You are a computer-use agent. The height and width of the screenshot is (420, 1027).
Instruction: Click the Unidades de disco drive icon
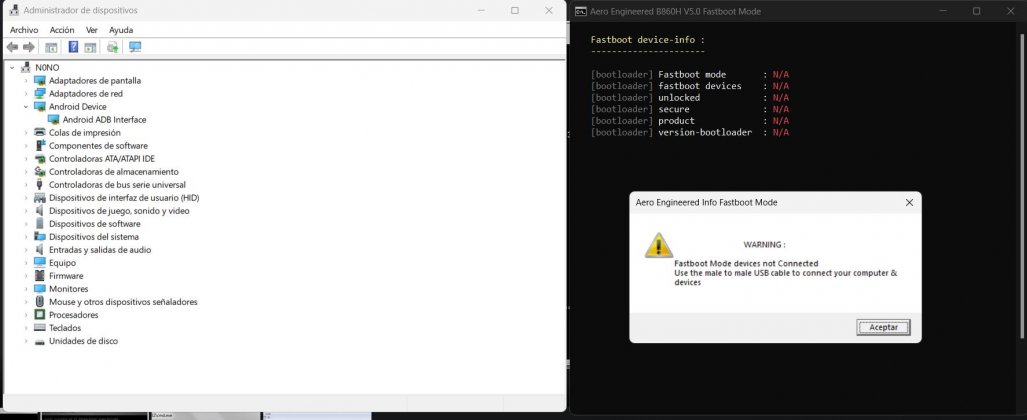click(x=40, y=341)
